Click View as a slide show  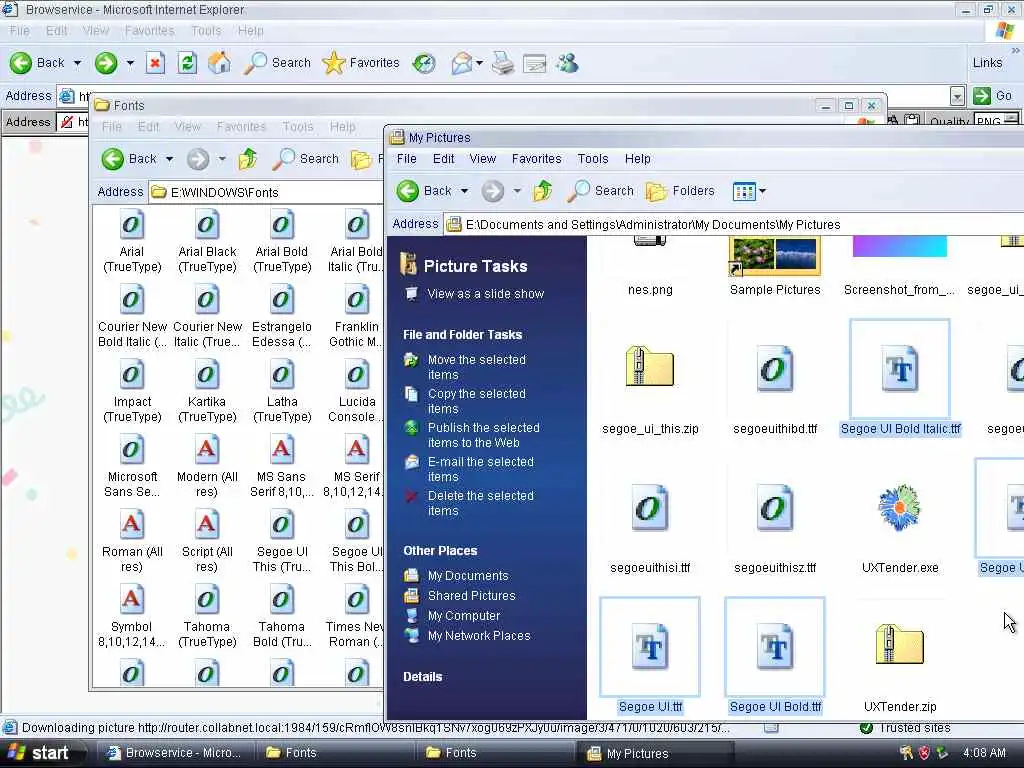tap(485, 294)
